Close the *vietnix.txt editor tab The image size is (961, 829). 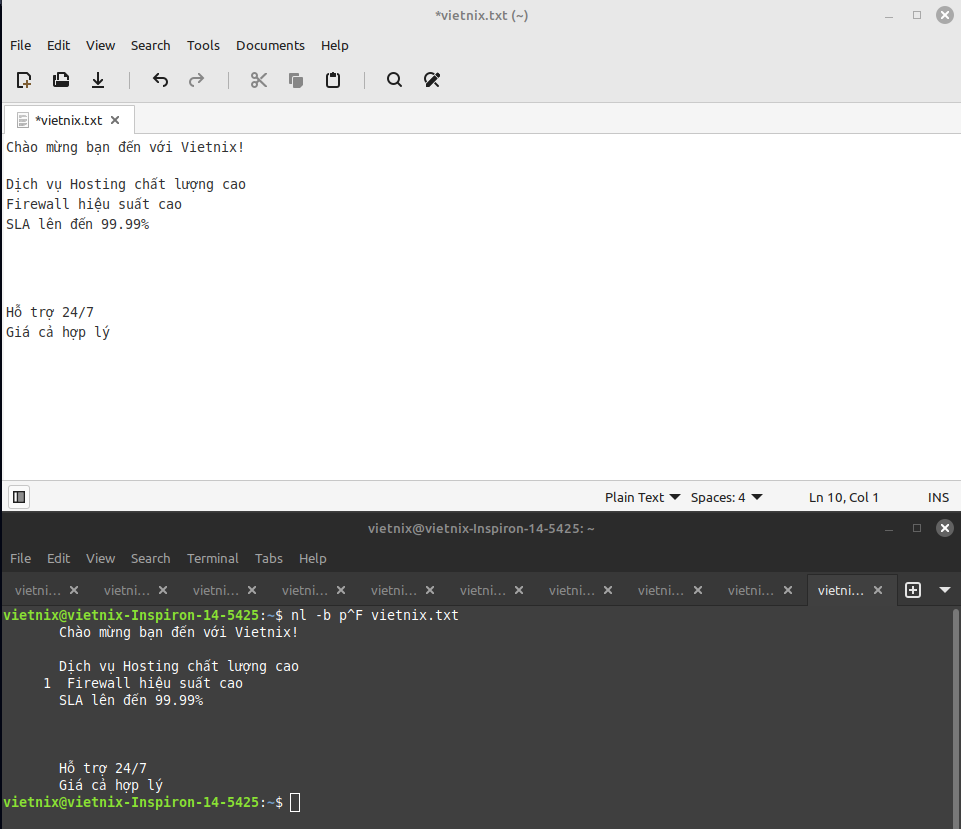pyautogui.click(x=115, y=120)
